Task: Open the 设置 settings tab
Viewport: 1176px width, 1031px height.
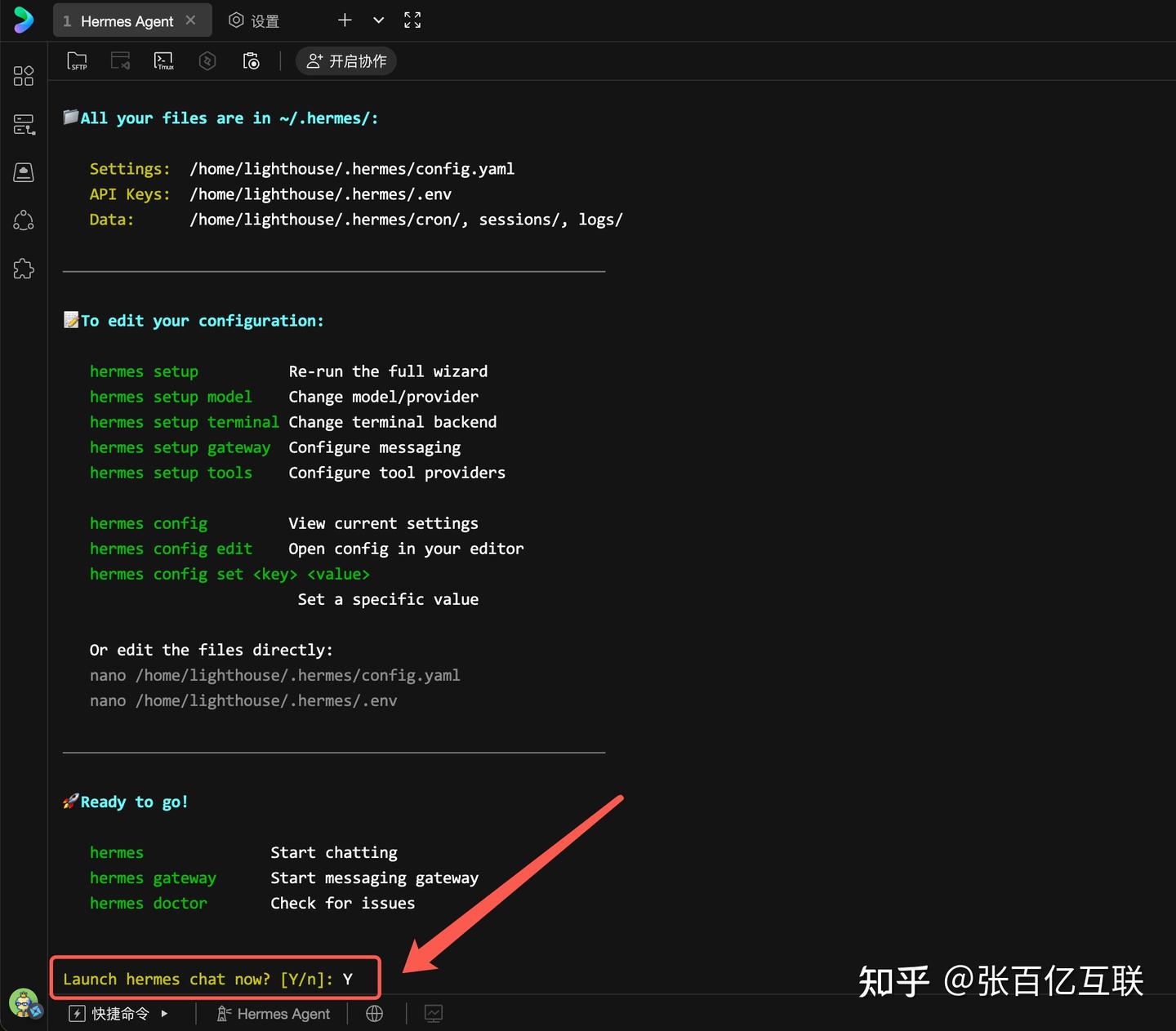Action: click(255, 21)
